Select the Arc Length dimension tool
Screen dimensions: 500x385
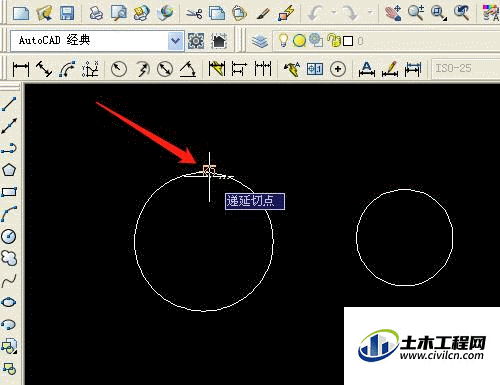(x=67, y=69)
